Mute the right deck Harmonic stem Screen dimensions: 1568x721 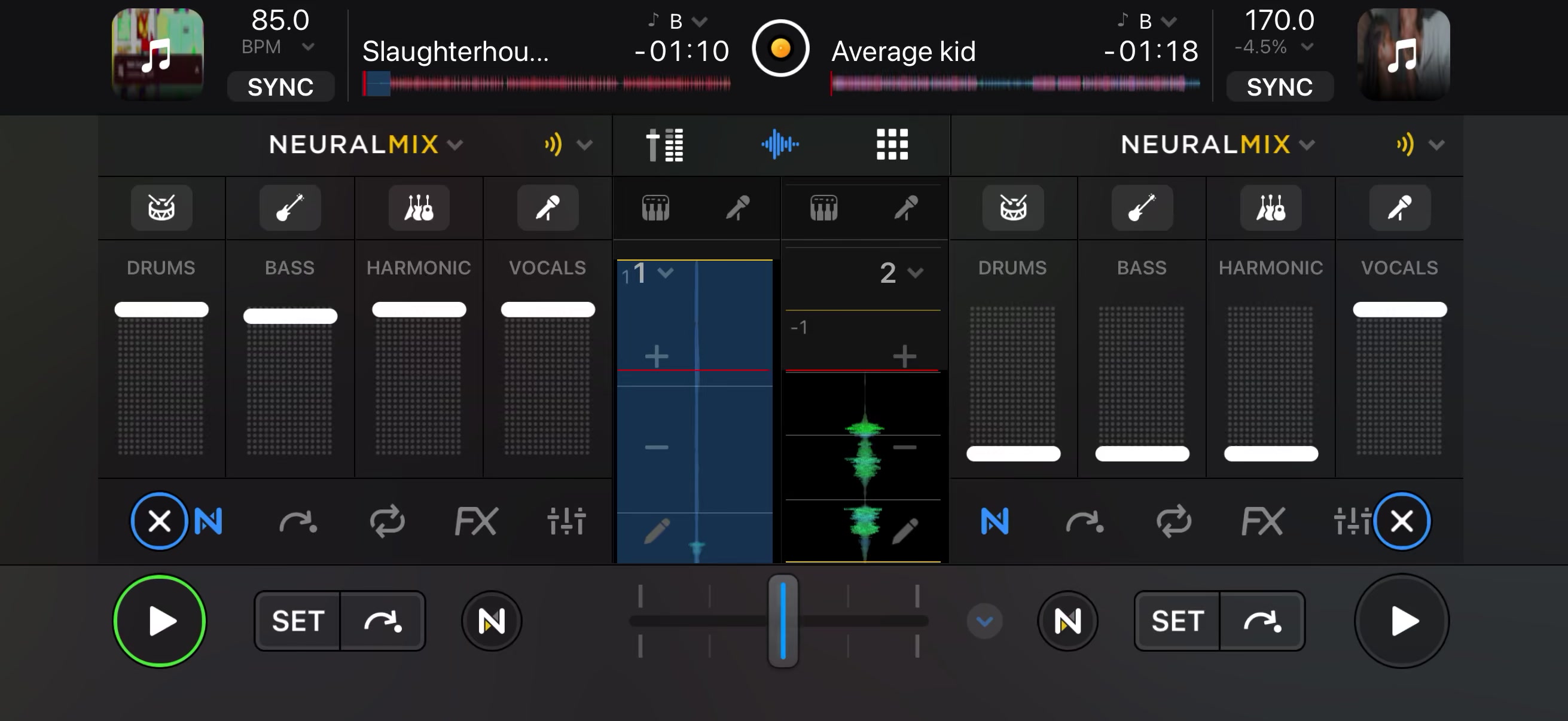1271,207
